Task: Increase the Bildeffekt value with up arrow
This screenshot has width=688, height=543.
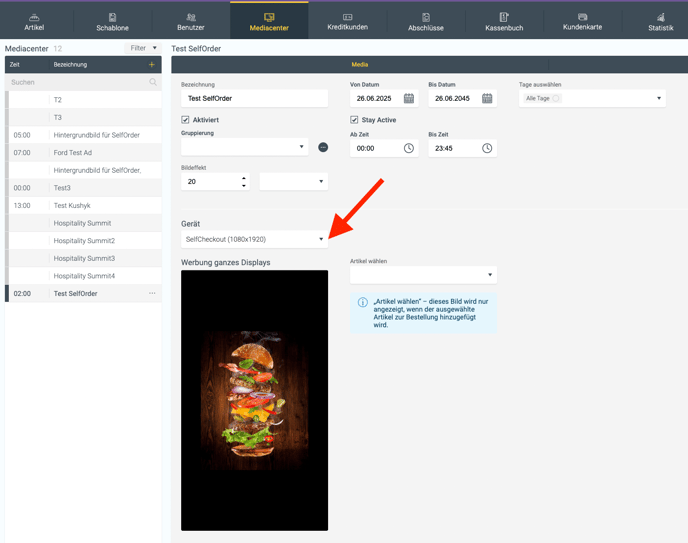Action: click(x=244, y=178)
